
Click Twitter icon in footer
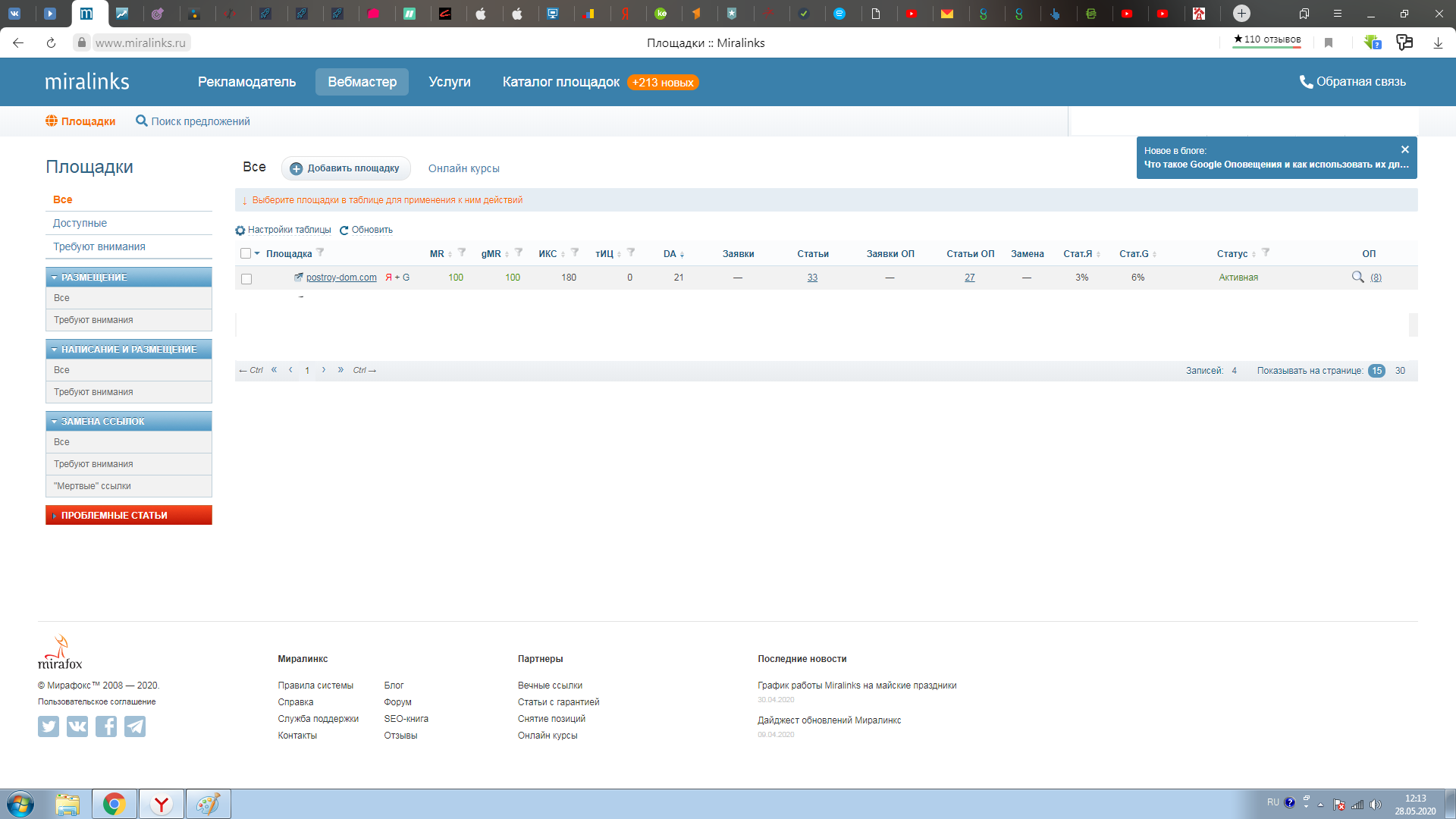pyautogui.click(x=49, y=726)
